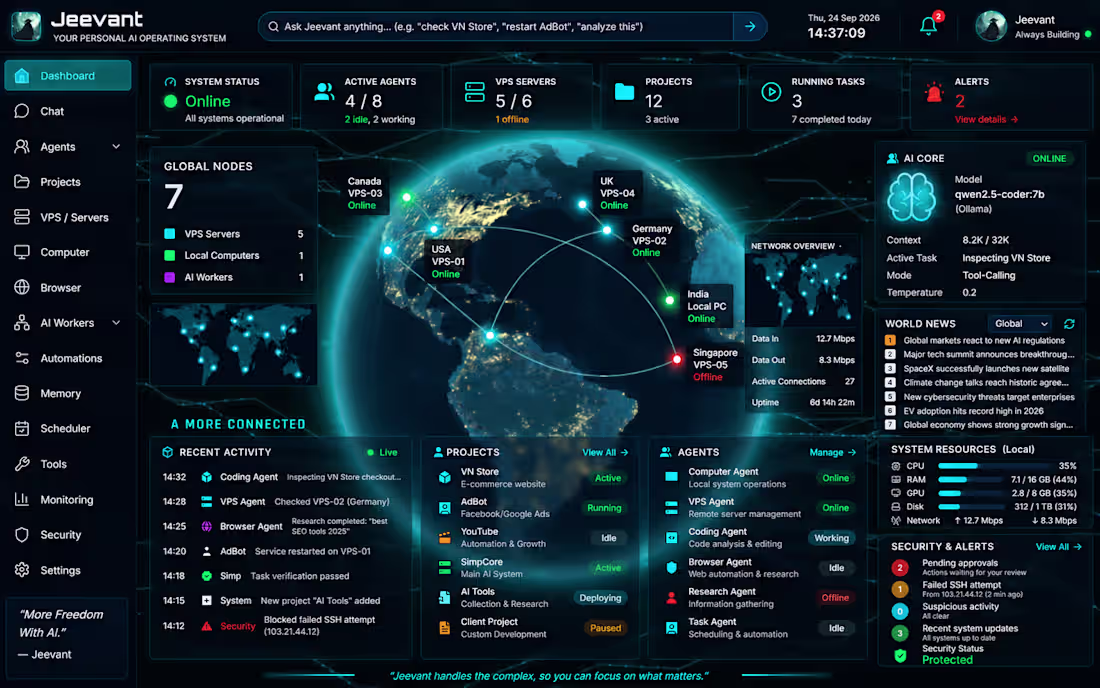This screenshot has width=1100, height=688.
Task: Click the 14:28 VPS Agent activity row
Action: tap(281, 501)
